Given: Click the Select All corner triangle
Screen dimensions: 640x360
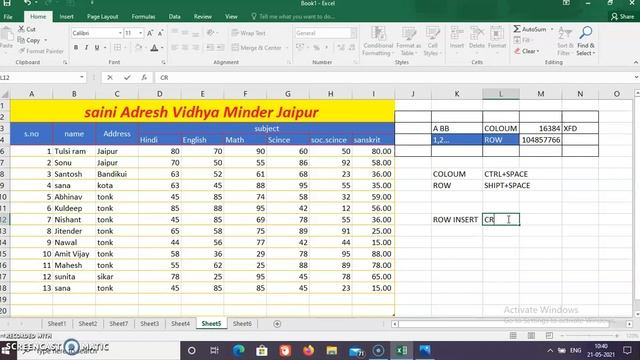Looking at the screenshot, I should coord(5,94).
